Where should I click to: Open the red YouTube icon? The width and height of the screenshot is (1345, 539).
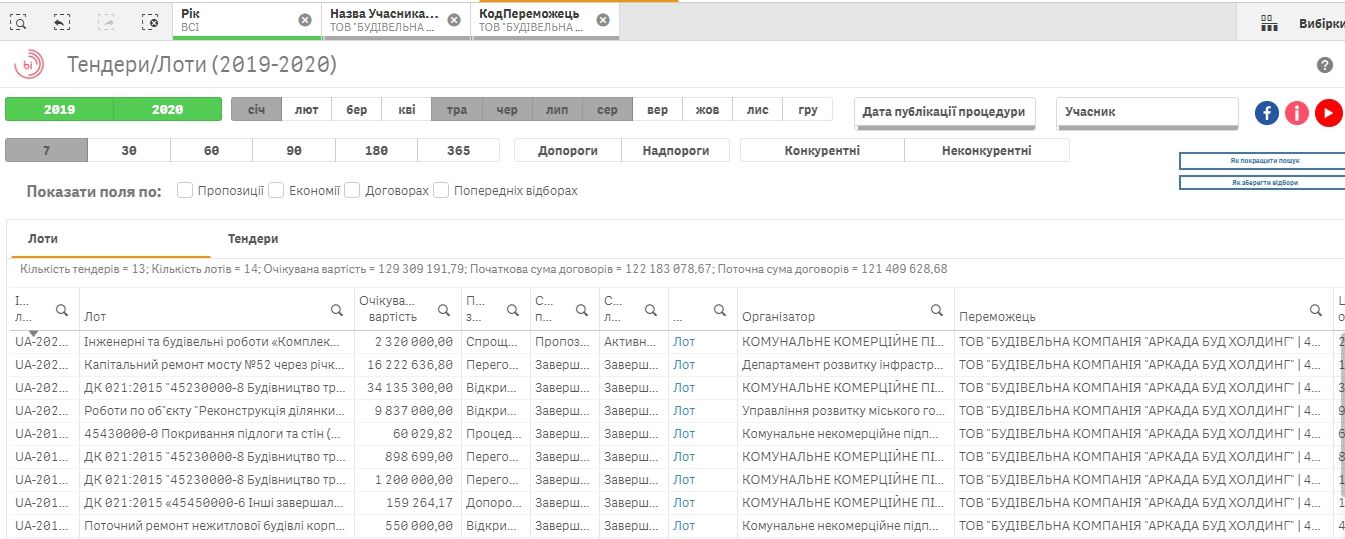point(1328,113)
